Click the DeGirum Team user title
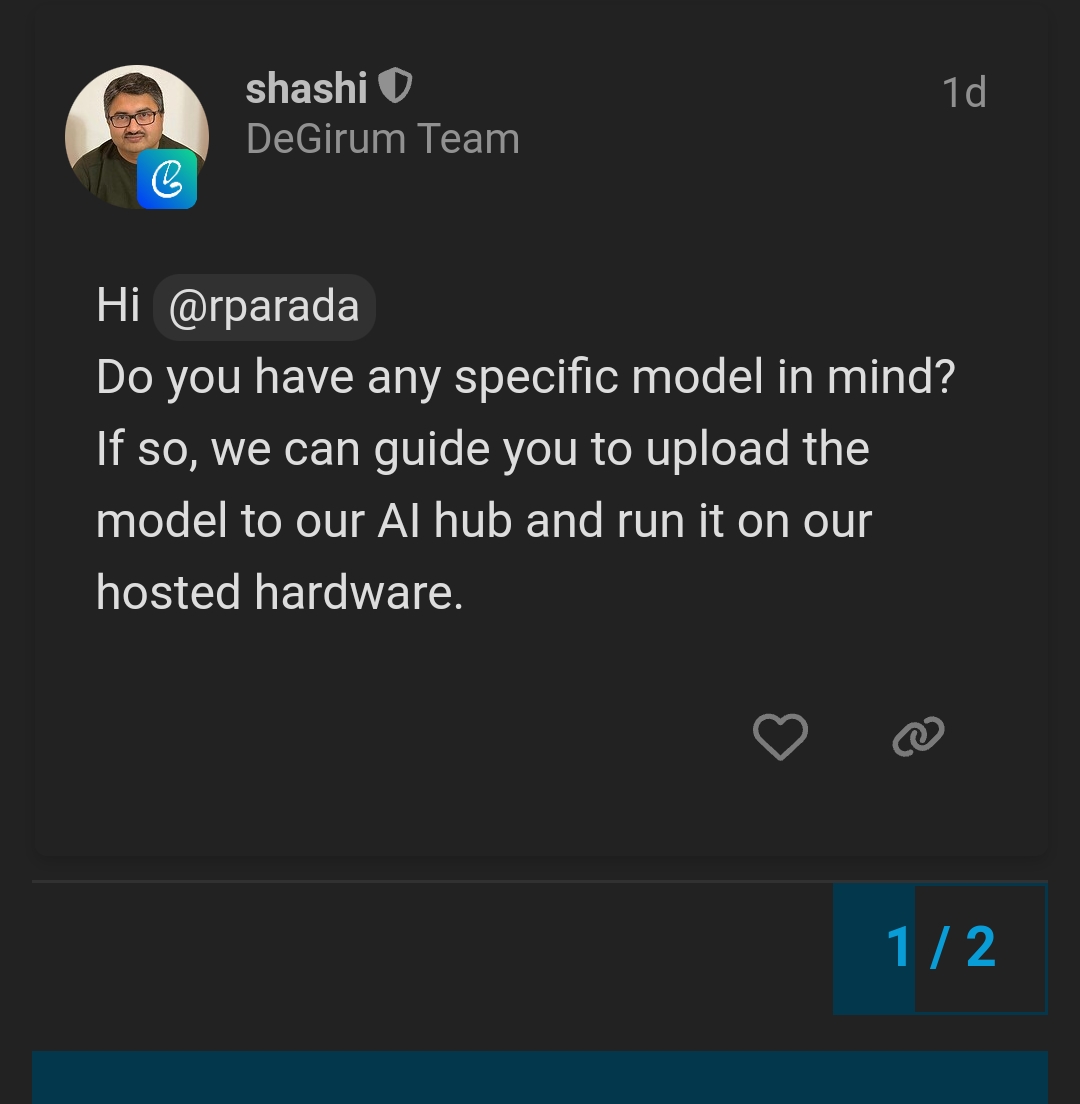1080x1104 pixels. pyautogui.click(x=383, y=139)
